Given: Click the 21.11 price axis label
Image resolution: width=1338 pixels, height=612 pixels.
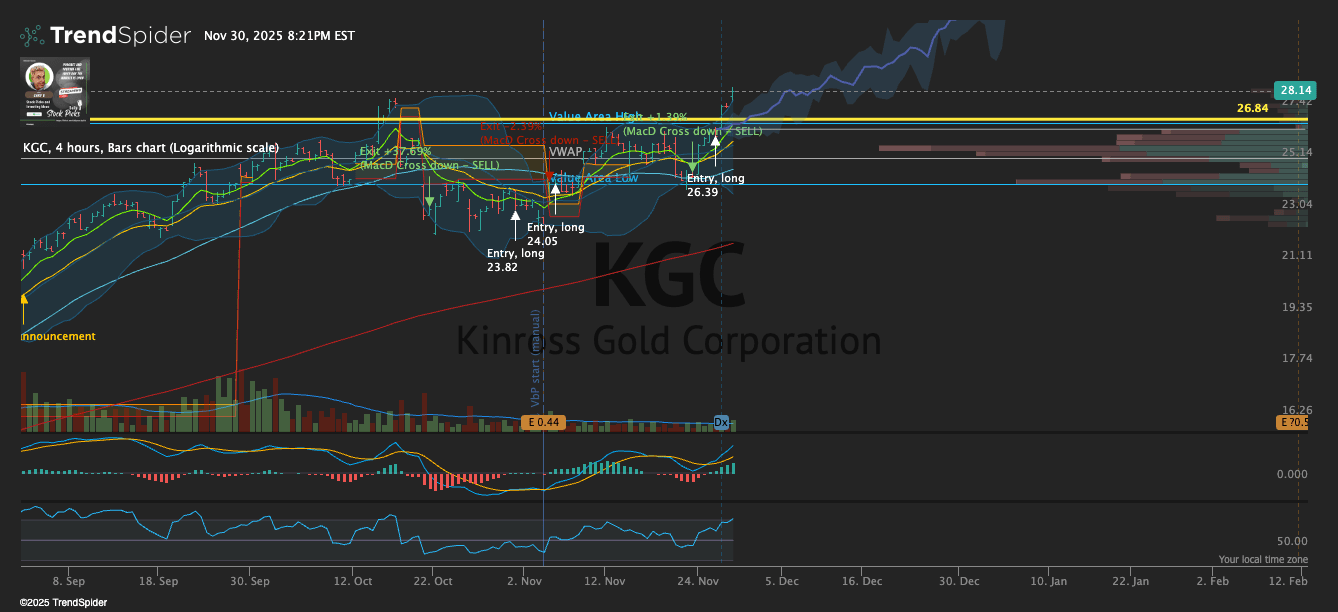Looking at the screenshot, I should [x=1295, y=256].
